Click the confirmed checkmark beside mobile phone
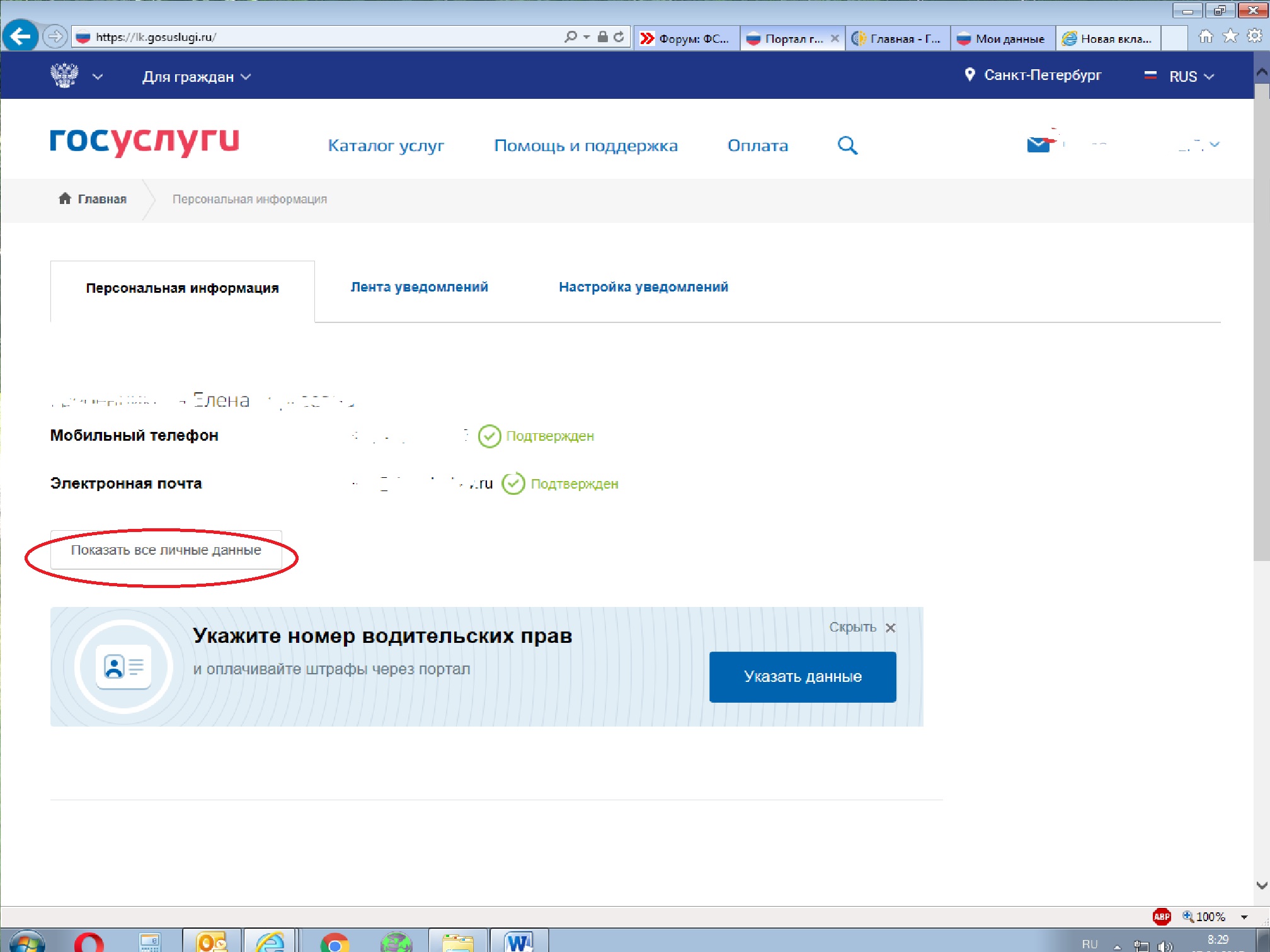The width and height of the screenshot is (1270, 952). pyautogui.click(x=489, y=436)
